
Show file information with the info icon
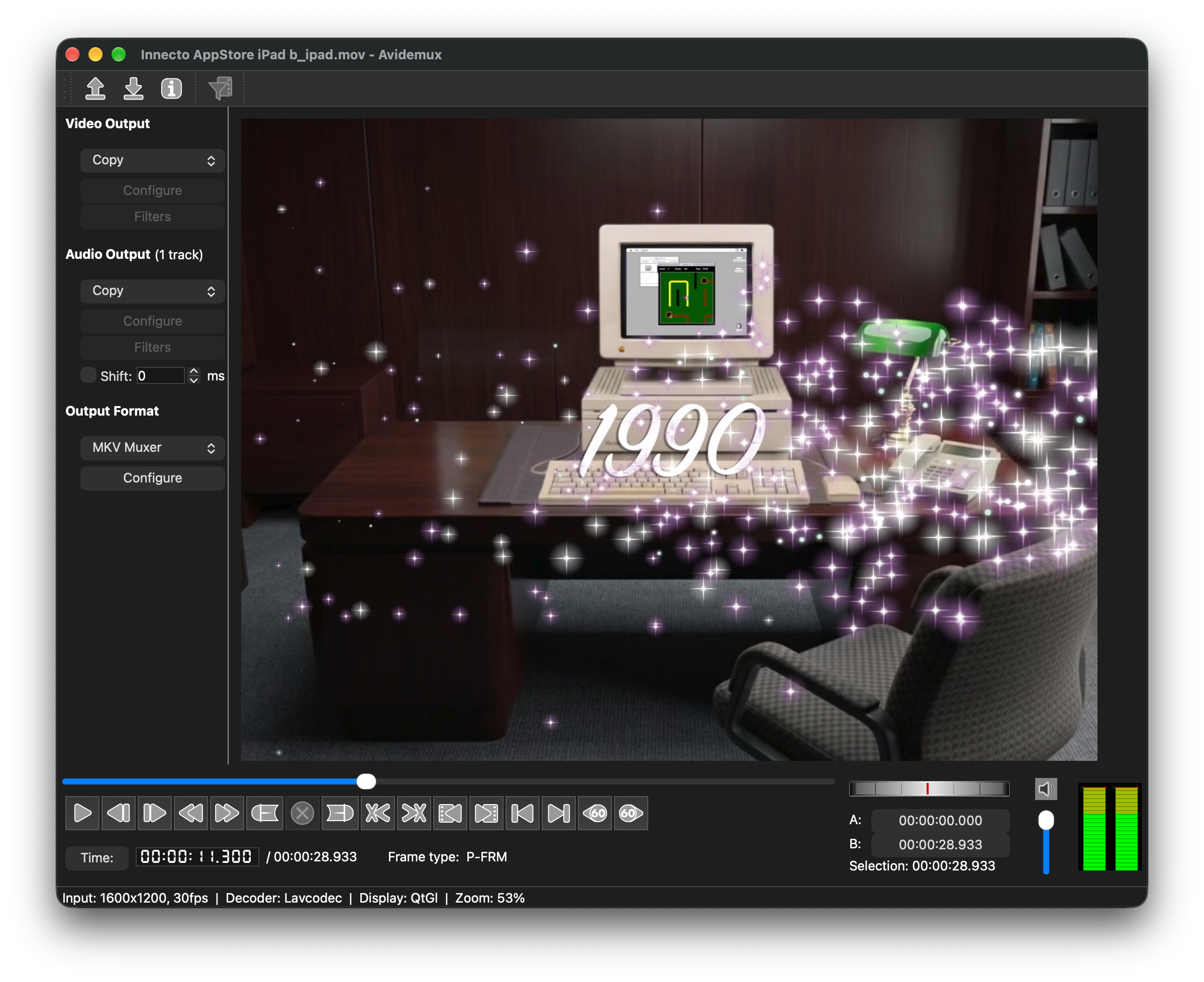click(171, 89)
